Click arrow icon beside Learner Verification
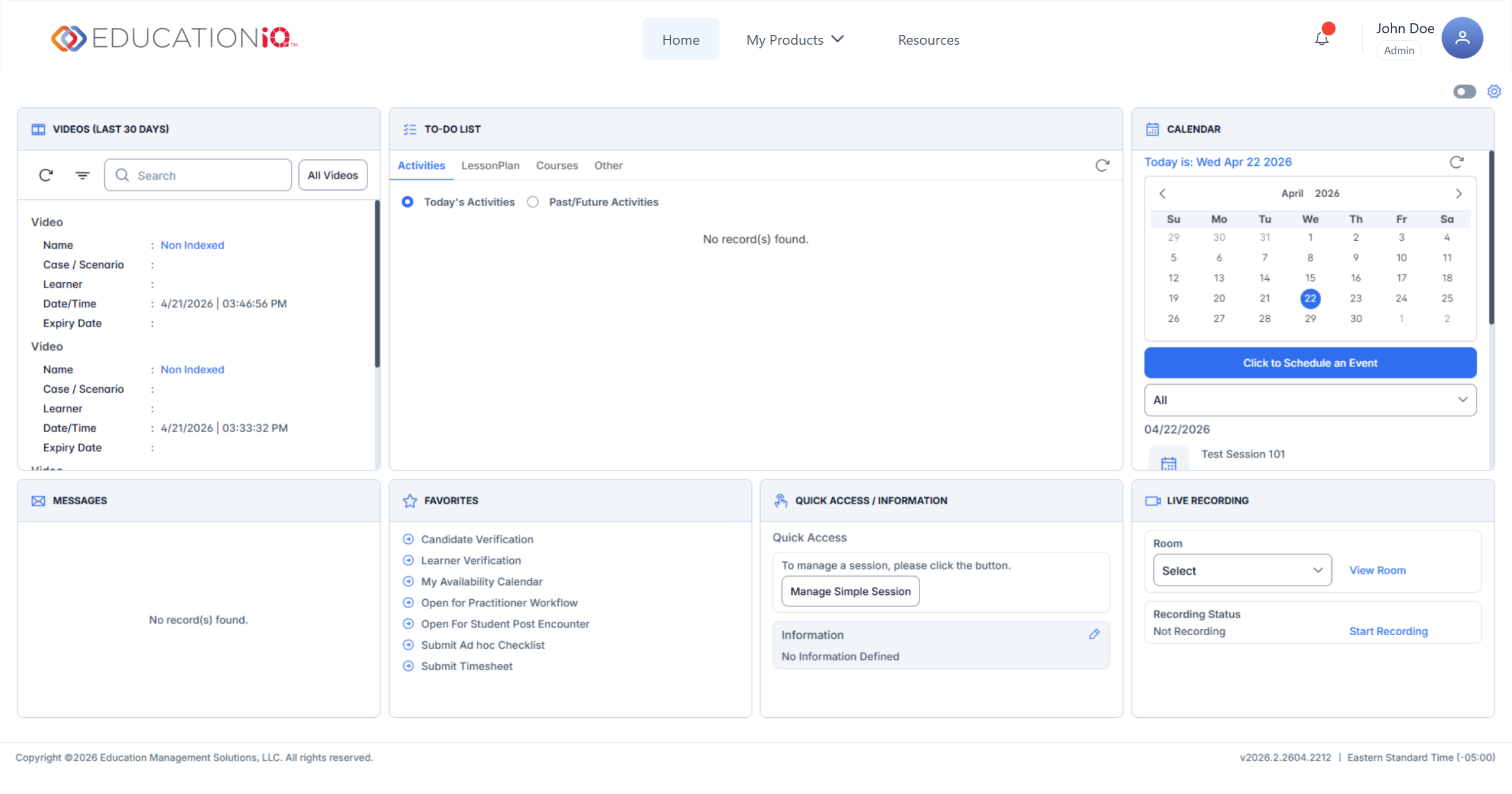This screenshot has height=794, width=1512. 408,560
